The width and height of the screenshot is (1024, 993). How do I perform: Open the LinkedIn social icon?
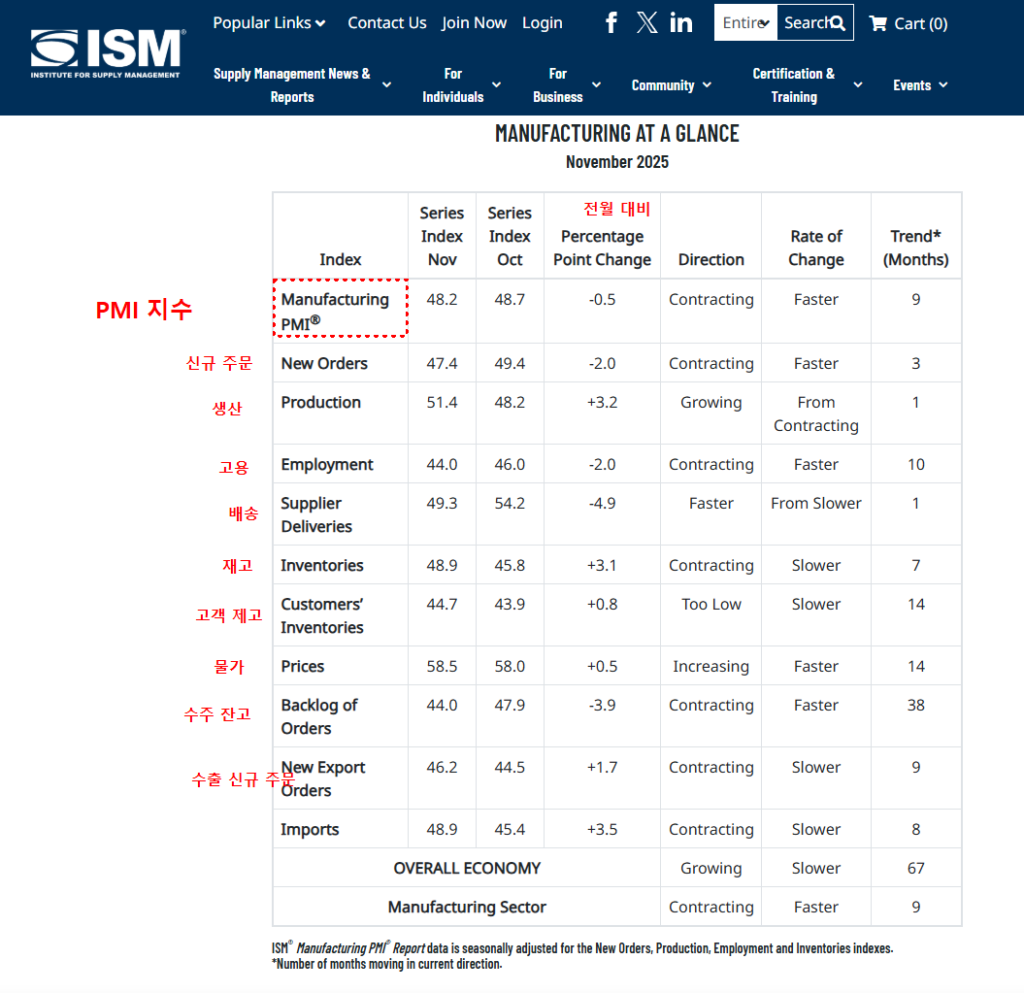[681, 23]
